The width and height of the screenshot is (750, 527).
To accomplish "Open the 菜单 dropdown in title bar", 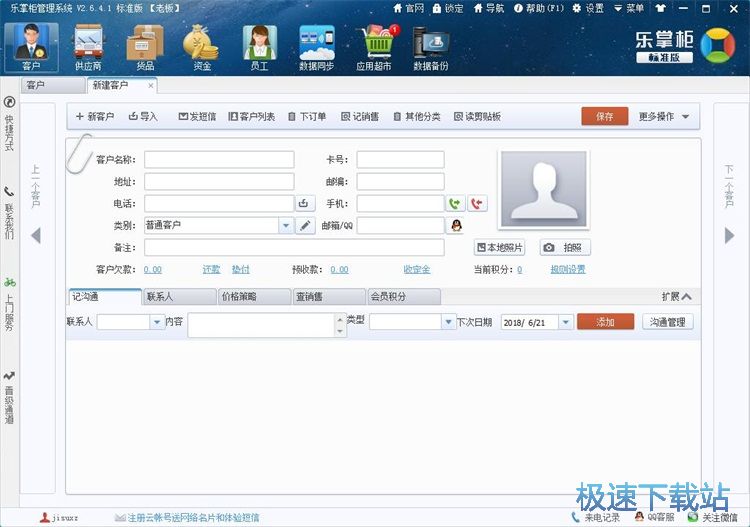I will point(629,8).
